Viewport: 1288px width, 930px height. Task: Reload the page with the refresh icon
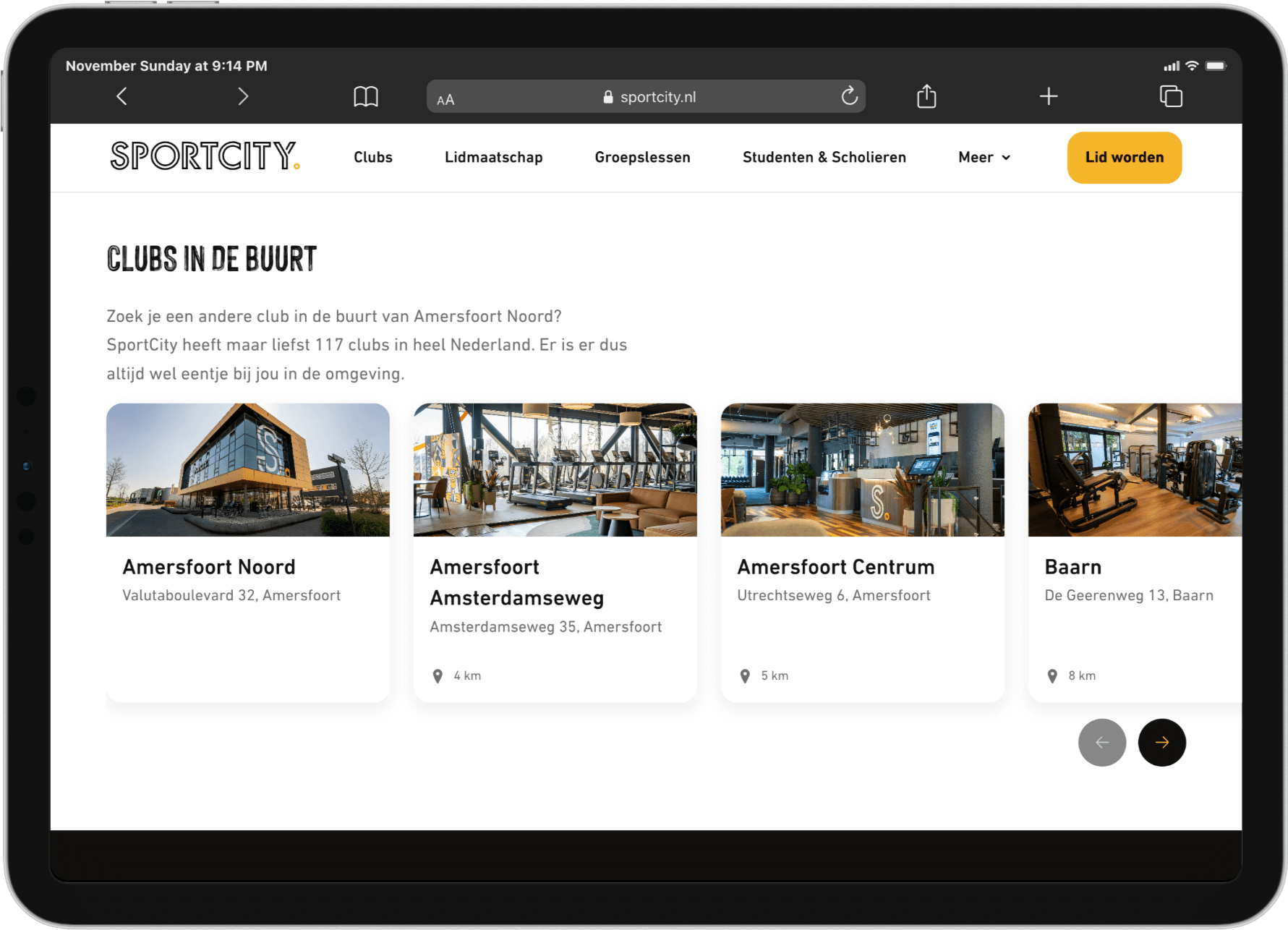(850, 95)
